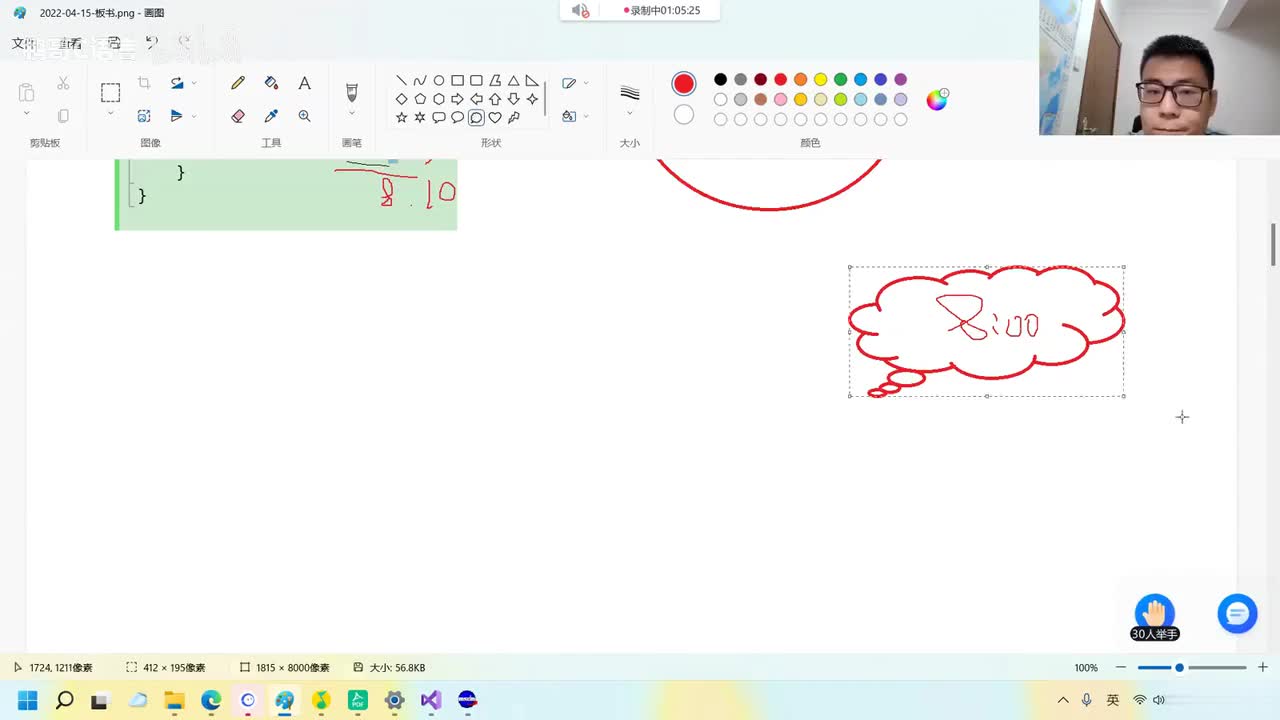Viewport: 1280px width, 720px height.
Task: Expand the Paste options arrow
Action: [x=27, y=114]
